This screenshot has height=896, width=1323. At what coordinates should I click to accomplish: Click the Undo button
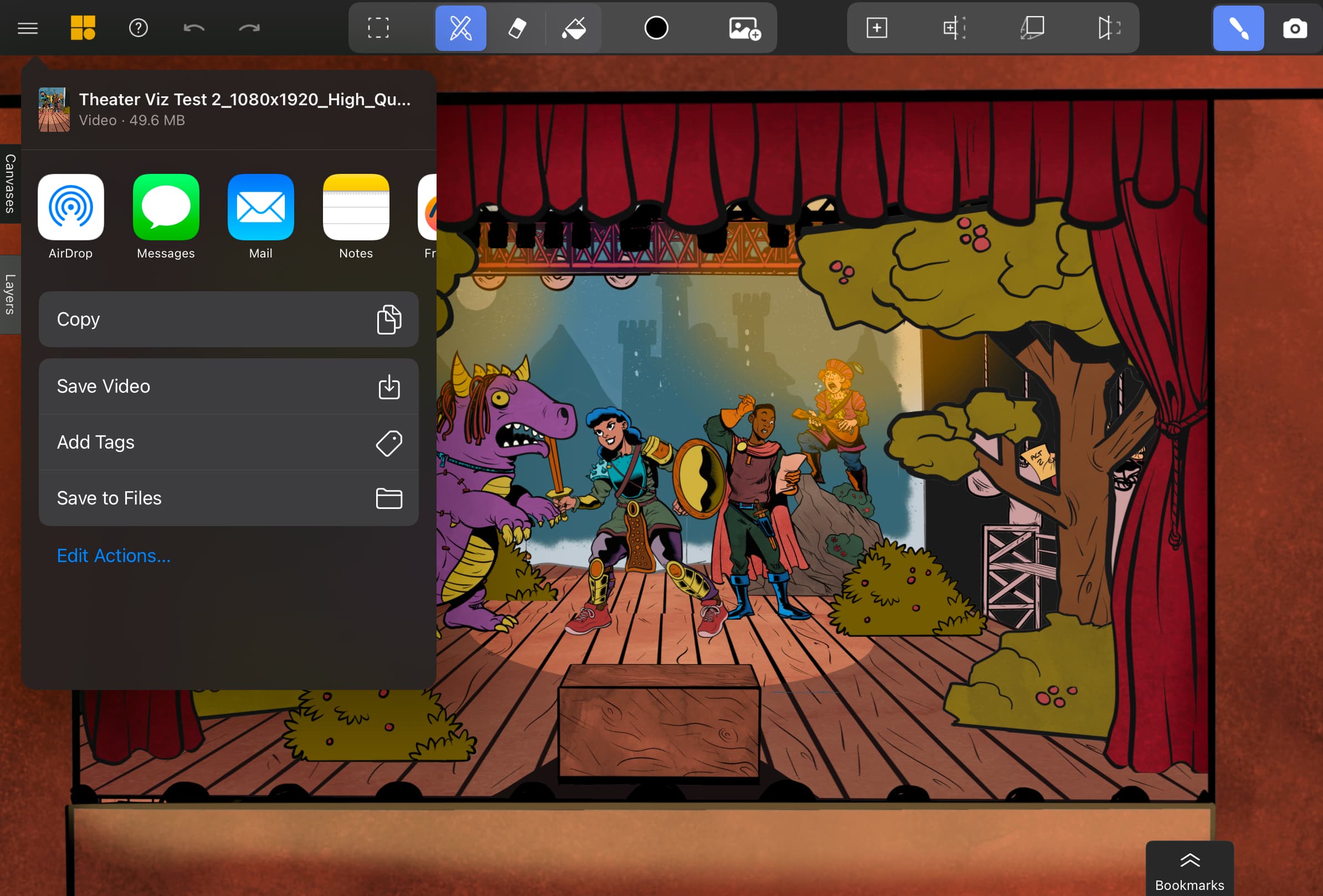(195, 27)
